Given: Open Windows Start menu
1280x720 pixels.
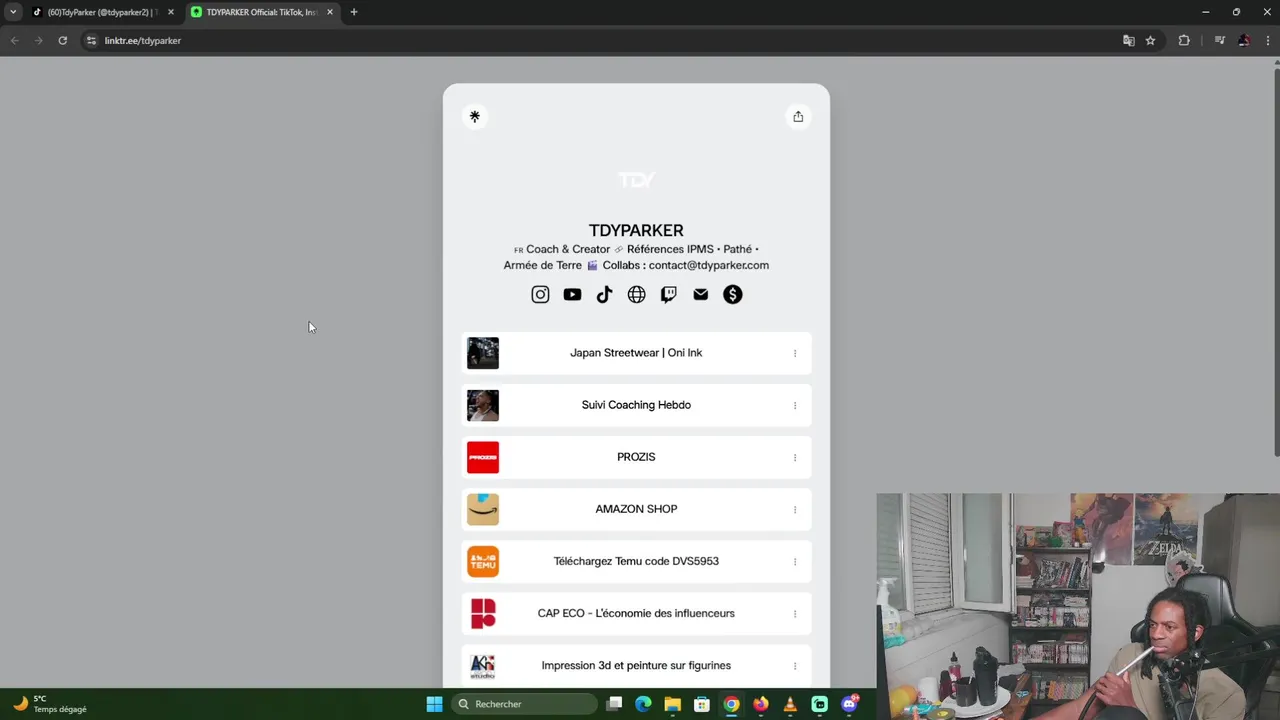Looking at the screenshot, I should 434,704.
